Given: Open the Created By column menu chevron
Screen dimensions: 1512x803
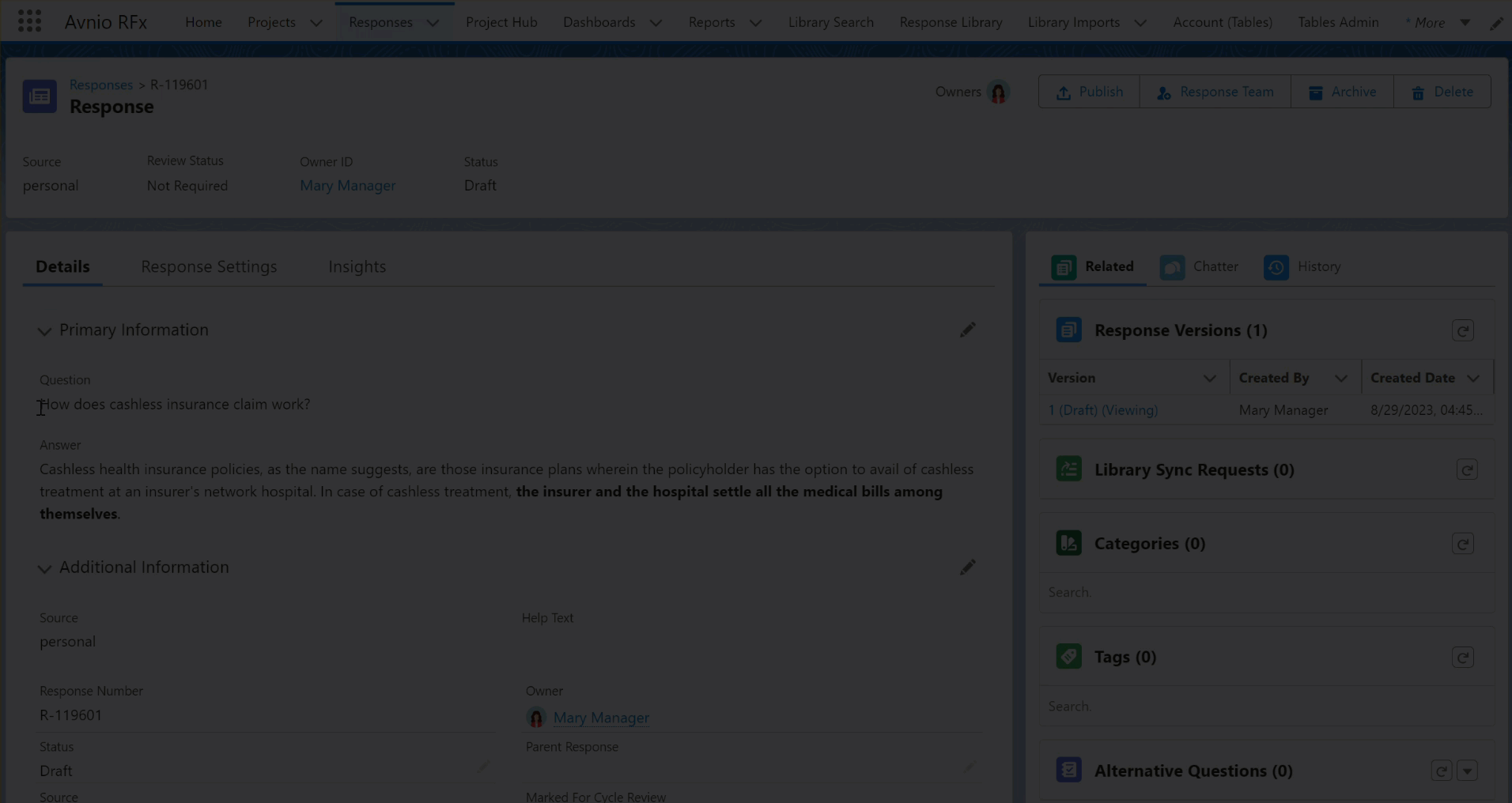Looking at the screenshot, I should click(1340, 379).
